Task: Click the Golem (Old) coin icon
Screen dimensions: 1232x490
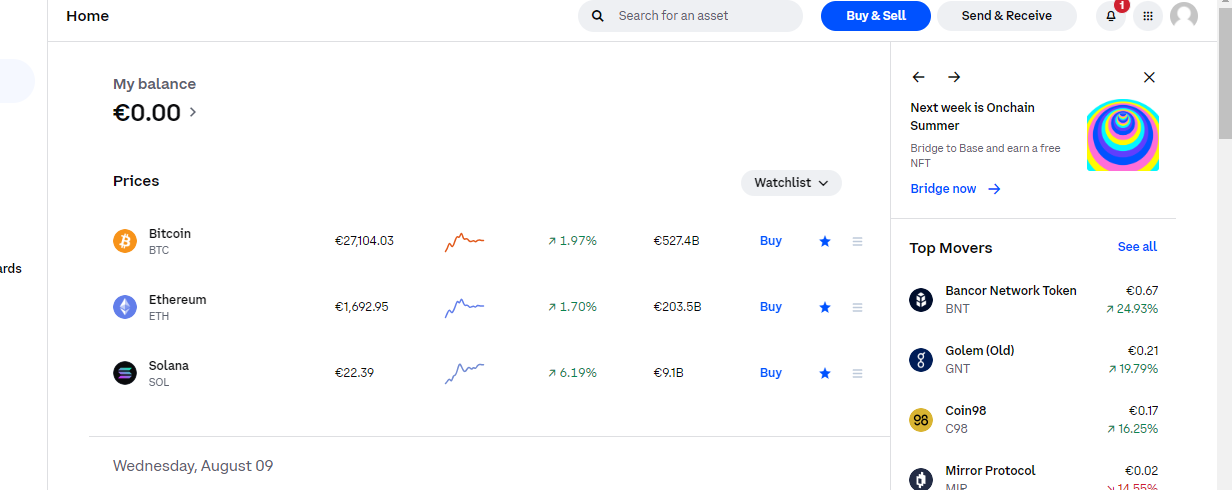Action: (x=921, y=360)
